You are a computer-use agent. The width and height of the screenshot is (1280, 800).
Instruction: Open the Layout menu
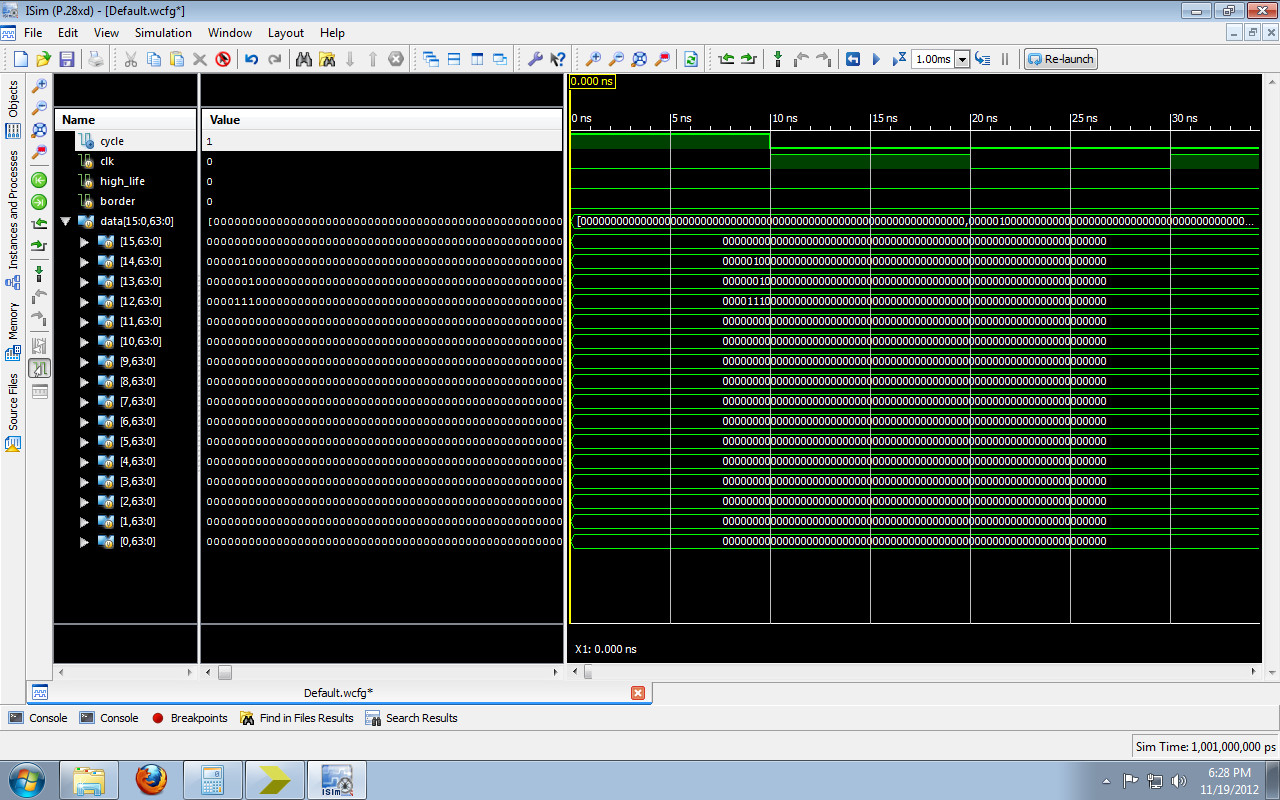coord(285,33)
